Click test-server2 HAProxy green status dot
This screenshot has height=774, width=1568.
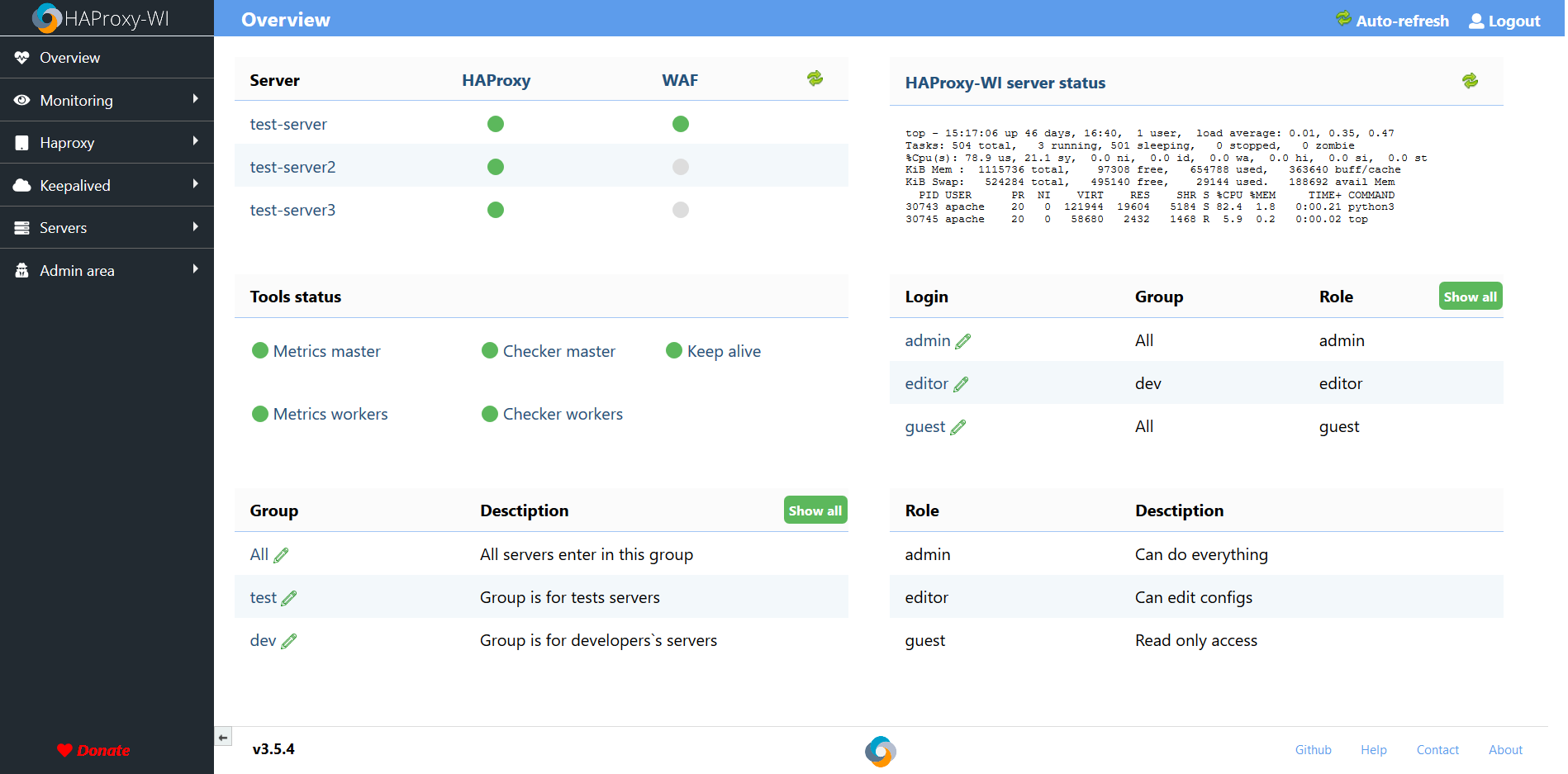tap(496, 167)
